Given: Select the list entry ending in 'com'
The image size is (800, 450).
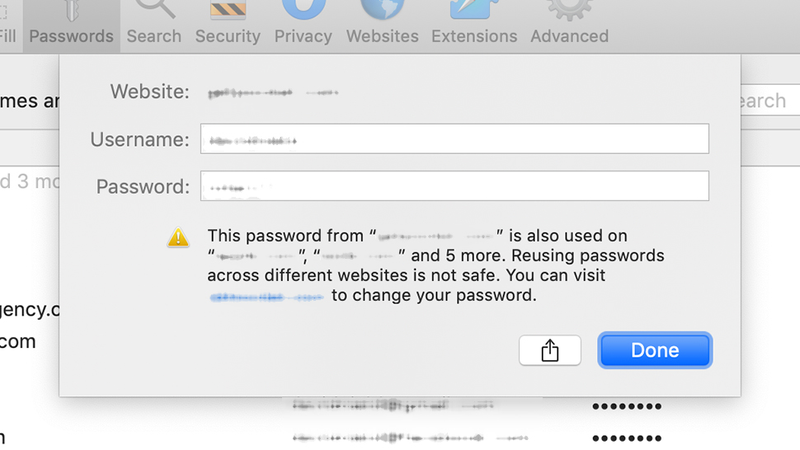Looking at the screenshot, I should pos(18,341).
